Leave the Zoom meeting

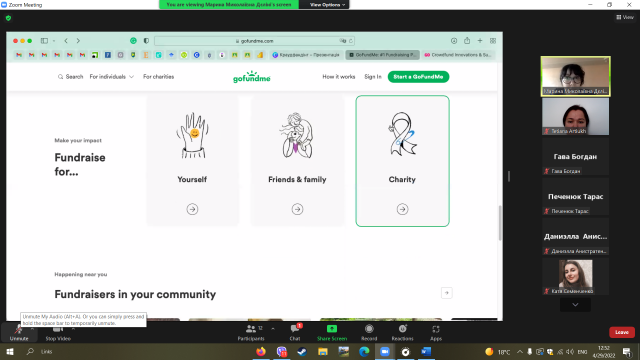622,332
